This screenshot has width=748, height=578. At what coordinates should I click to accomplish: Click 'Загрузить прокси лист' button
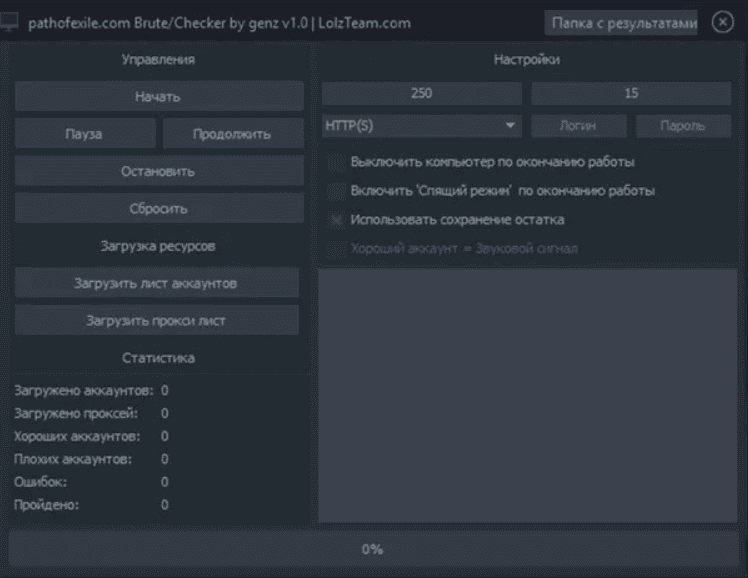click(x=156, y=320)
